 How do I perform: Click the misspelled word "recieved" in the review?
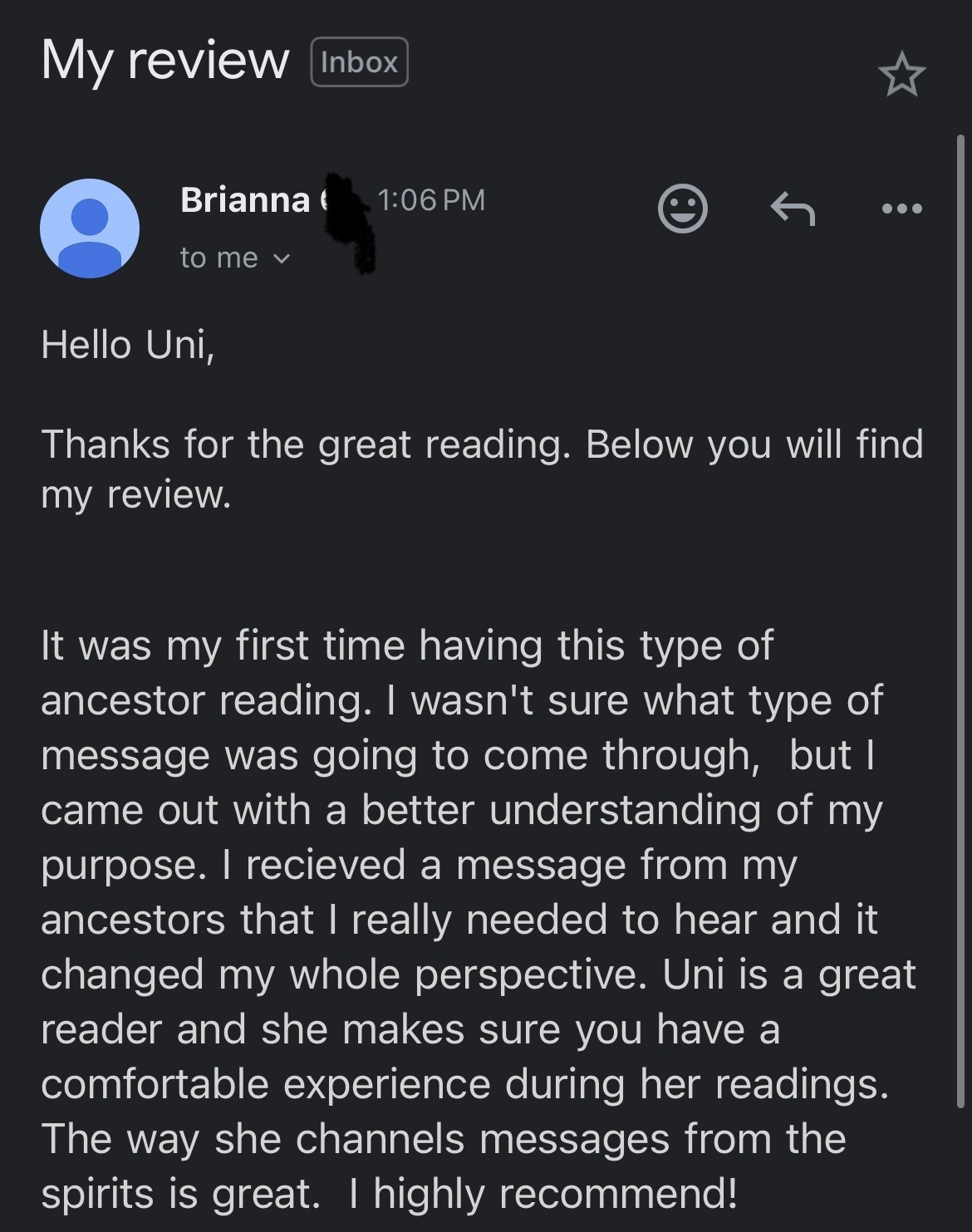click(326, 865)
